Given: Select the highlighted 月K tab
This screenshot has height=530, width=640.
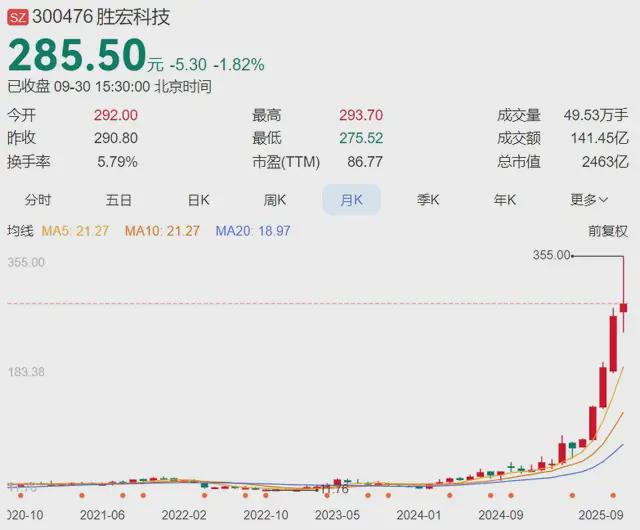Looking at the screenshot, I should pos(351,200).
